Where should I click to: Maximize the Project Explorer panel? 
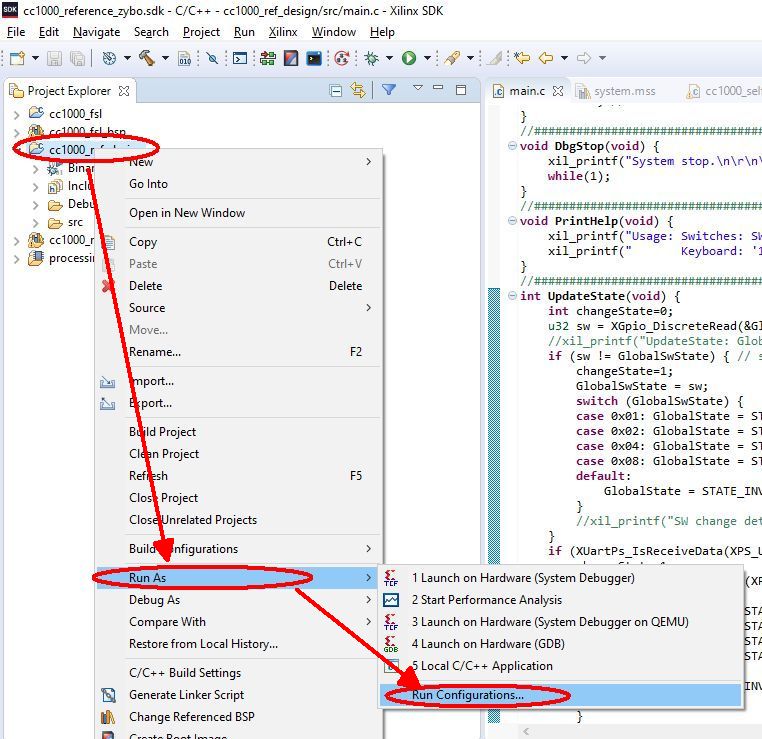[461, 90]
